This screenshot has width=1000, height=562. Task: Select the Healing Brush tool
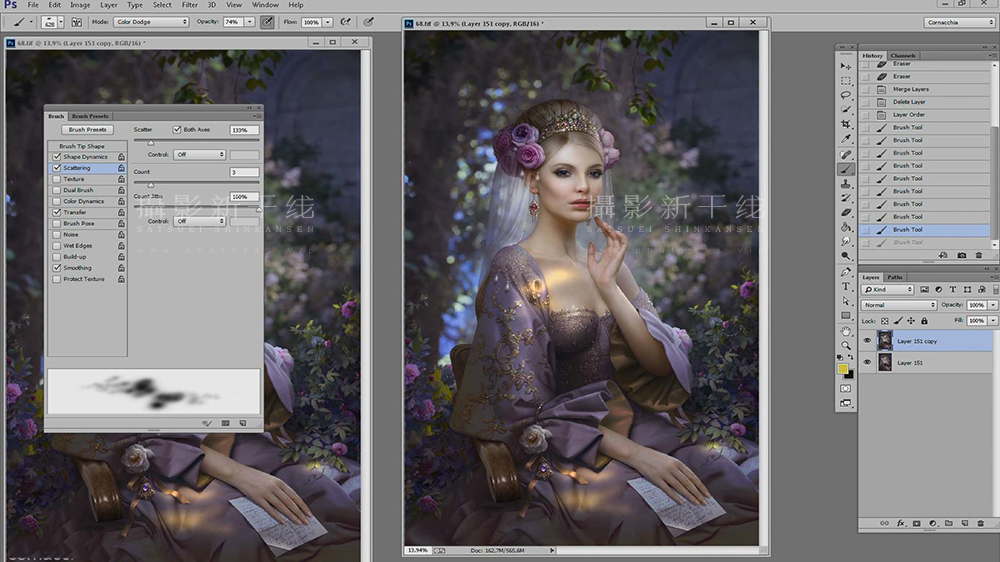[x=846, y=154]
